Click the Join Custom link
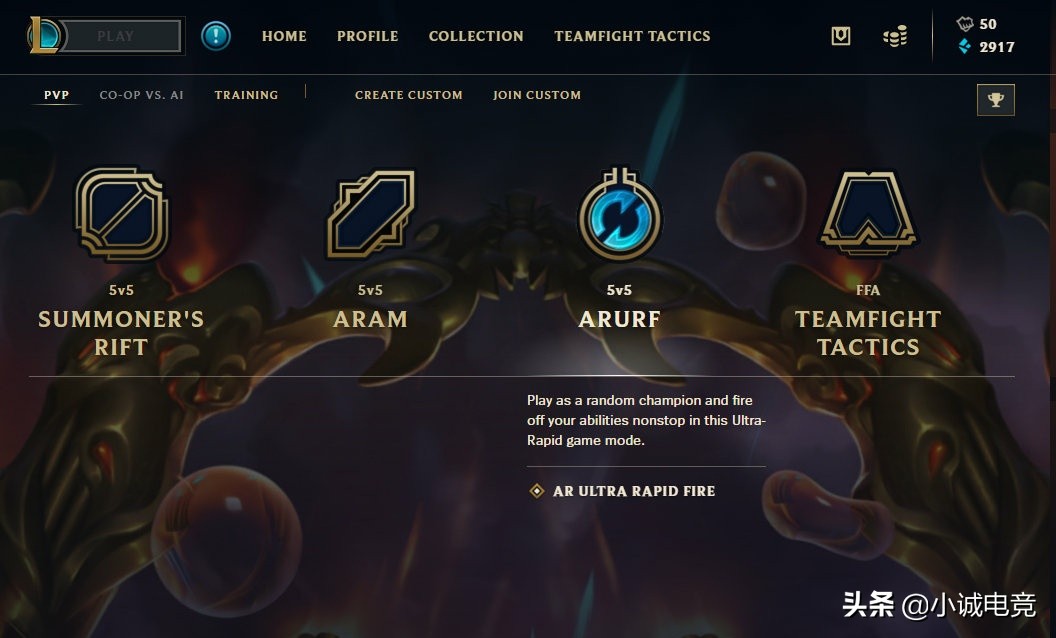 click(x=537, y=95)
